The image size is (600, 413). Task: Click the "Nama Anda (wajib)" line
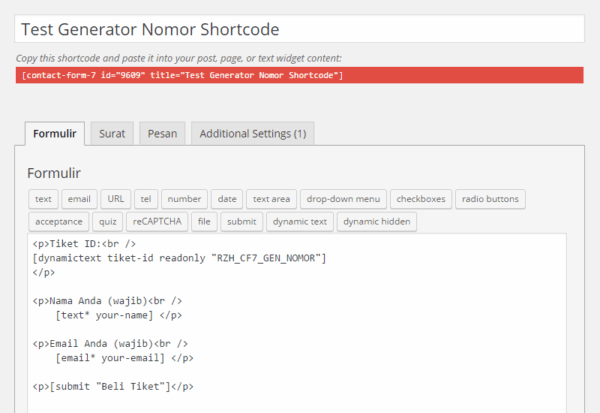(x=107, y=301)
